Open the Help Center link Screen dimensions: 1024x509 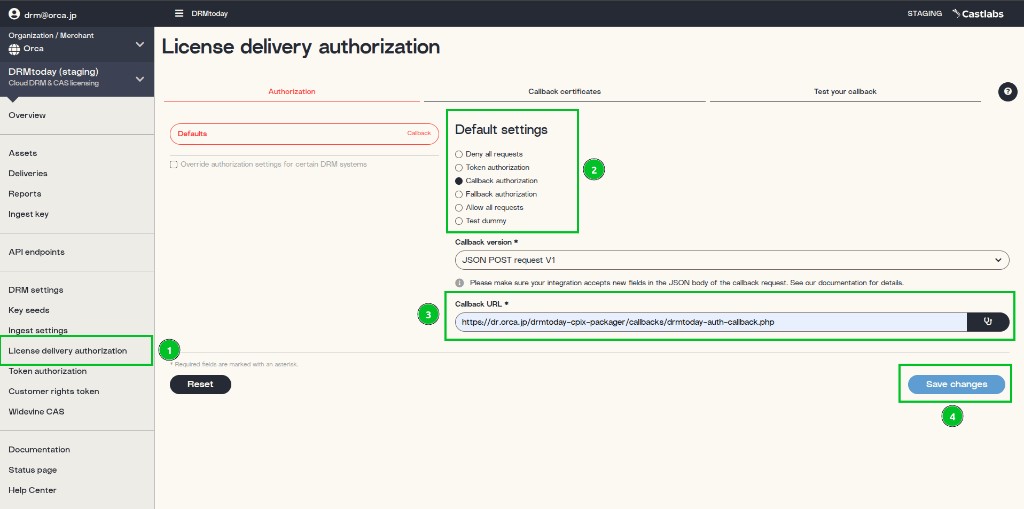pos(32,490)
